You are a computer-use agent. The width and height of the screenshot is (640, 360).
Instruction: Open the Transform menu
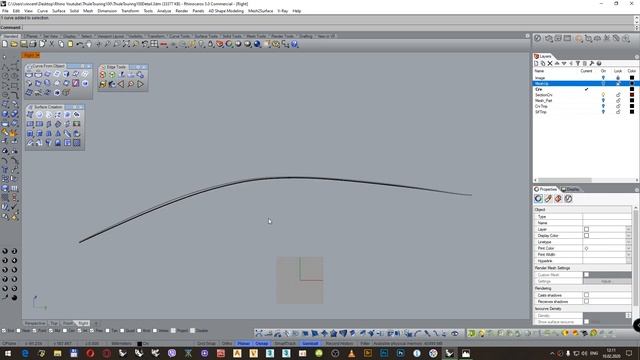click(x=130, y=11)
